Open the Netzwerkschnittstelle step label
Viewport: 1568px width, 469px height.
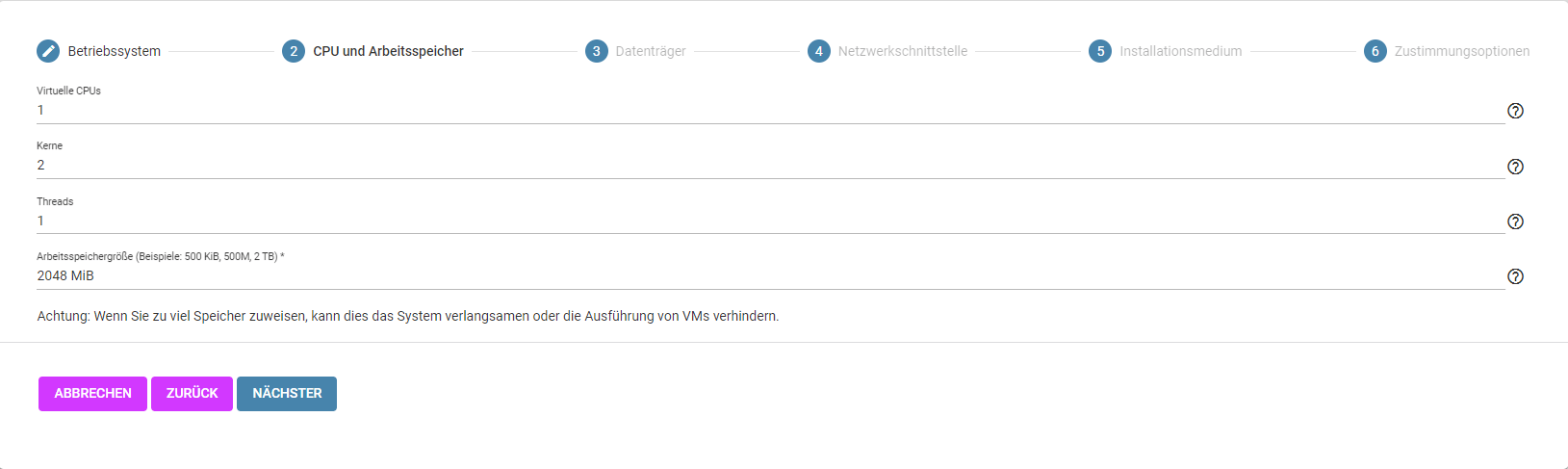point(903,51)
